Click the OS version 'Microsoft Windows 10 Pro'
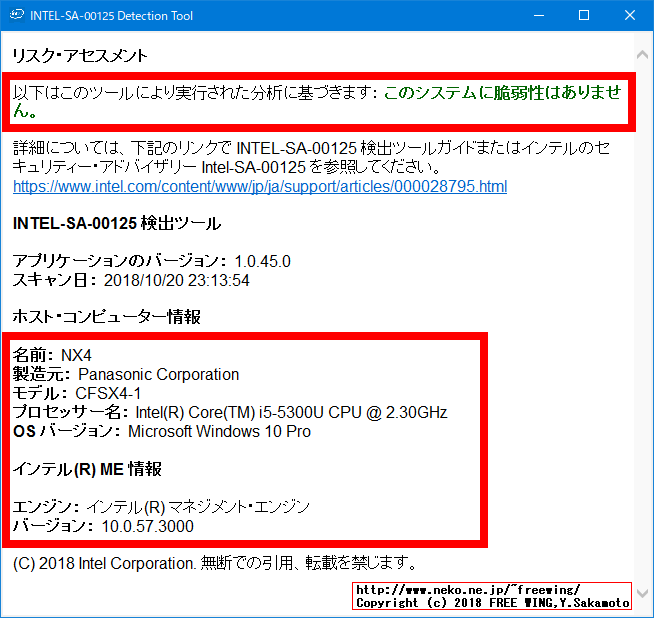 [219, 431]
